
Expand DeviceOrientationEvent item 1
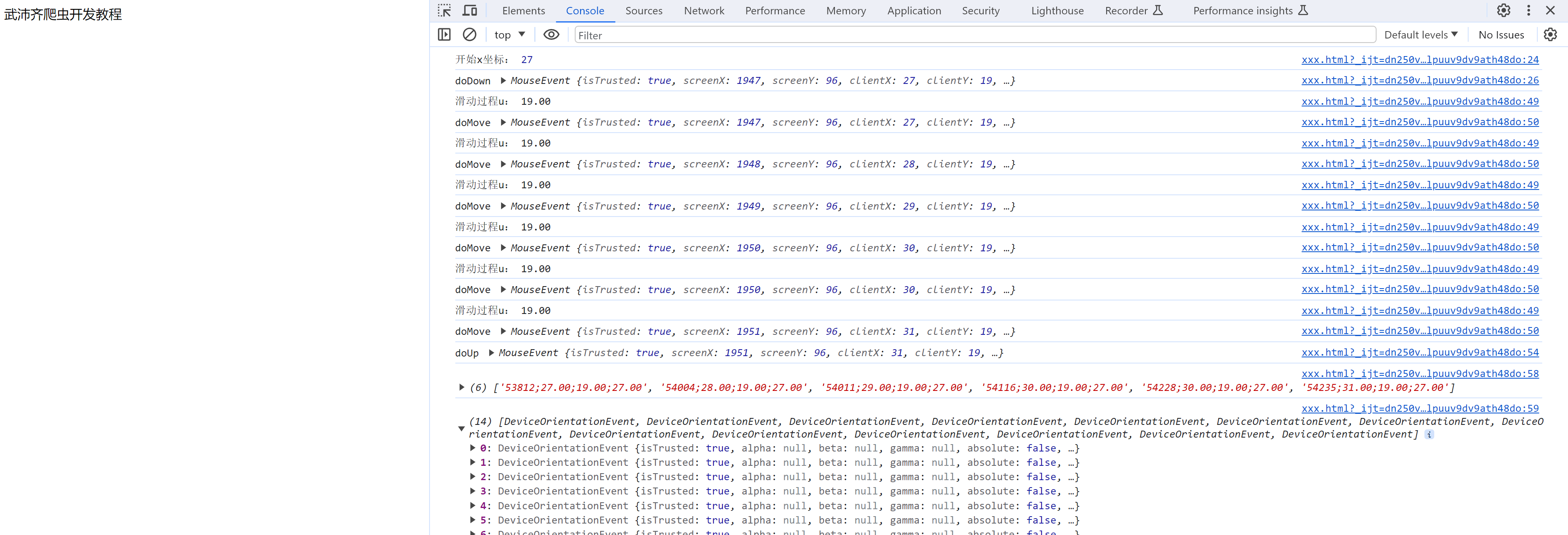click(473, 463)
